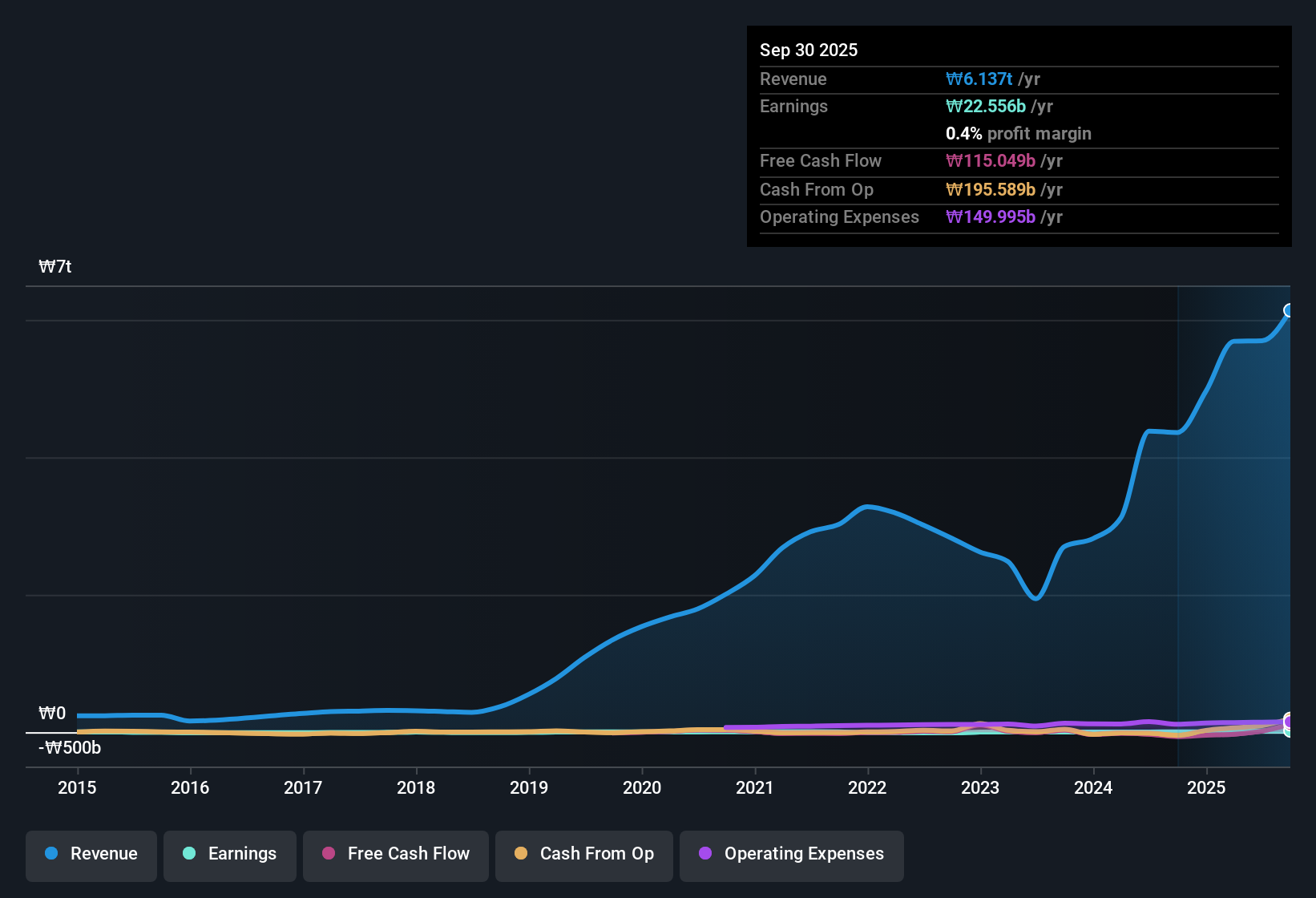Screen dimensions: 1316x898
Task: Click the blue Revenue legend dot
Action: [x=51, y=854]
